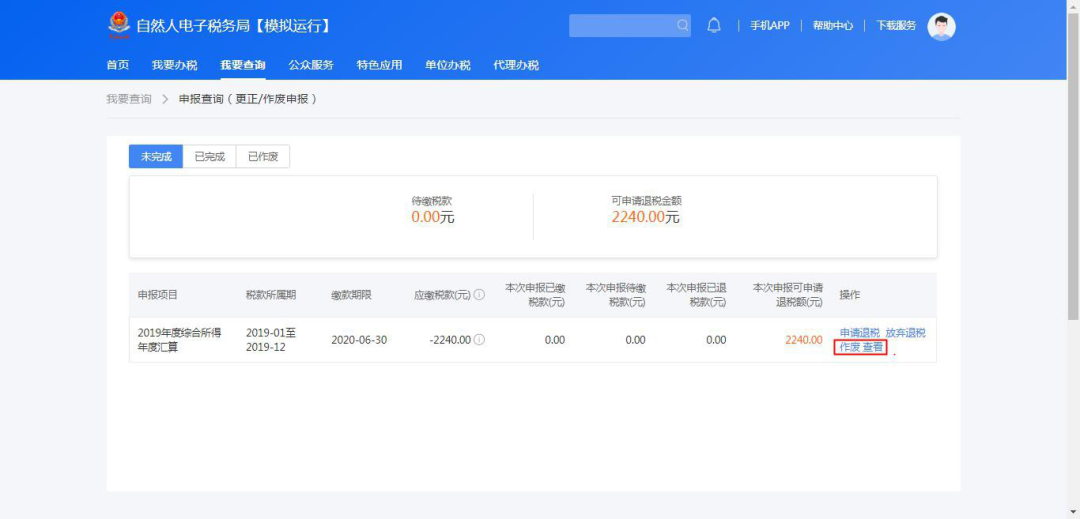The width and height of the screenshot is (1080, 519).
Task: Open the 我要办税 menu
Action: 175,65
